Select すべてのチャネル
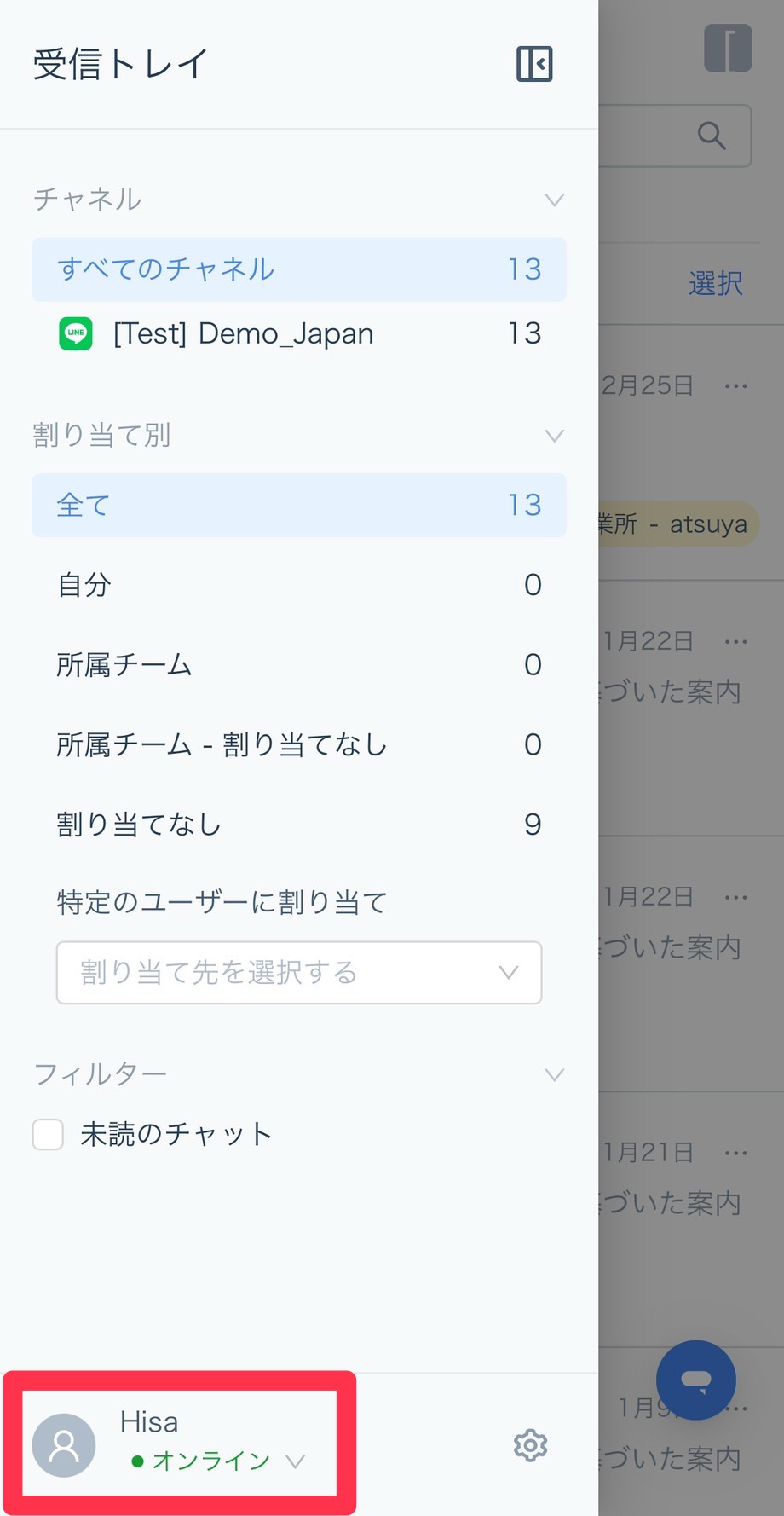This screenshot has height=1516, width=784. (x=299, y=269)
